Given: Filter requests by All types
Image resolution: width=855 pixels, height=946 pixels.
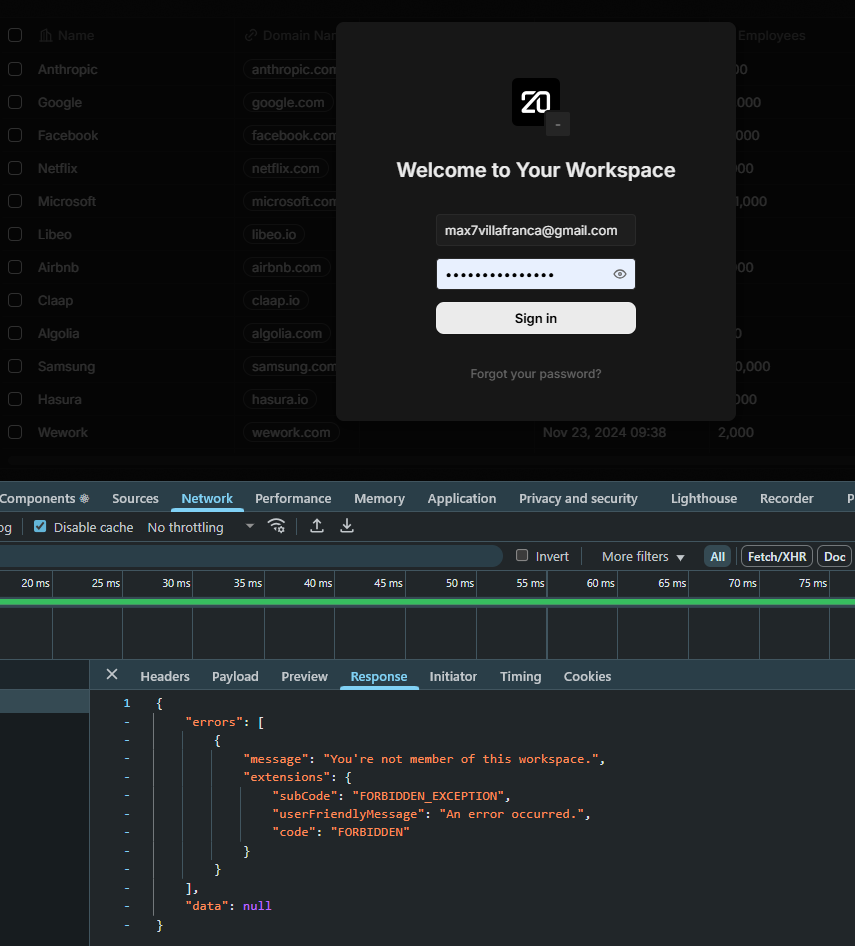Looking at the screenshot, I should [717, 556].
